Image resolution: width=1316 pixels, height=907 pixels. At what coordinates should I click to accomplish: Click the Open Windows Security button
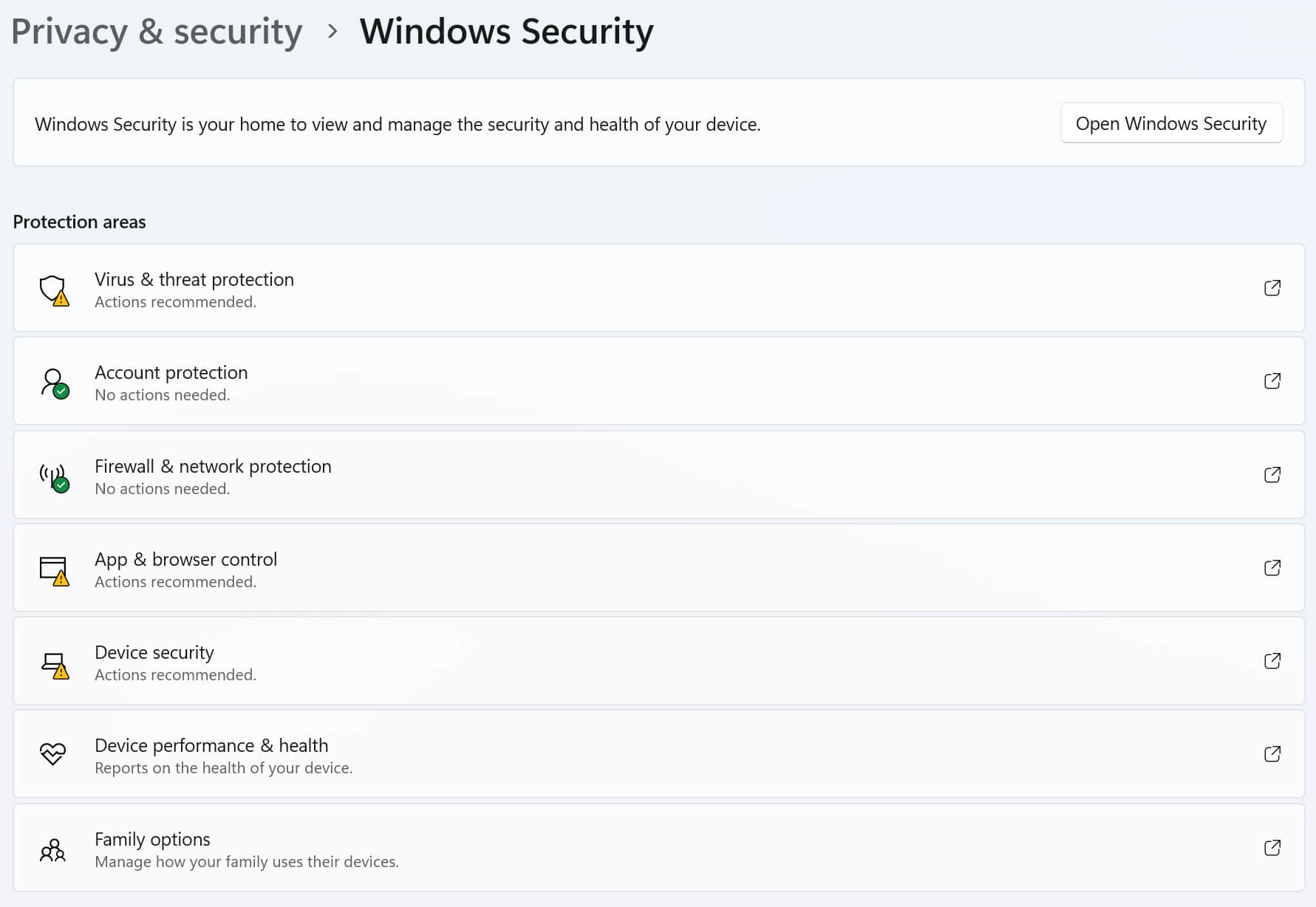tap(1171, 123)
